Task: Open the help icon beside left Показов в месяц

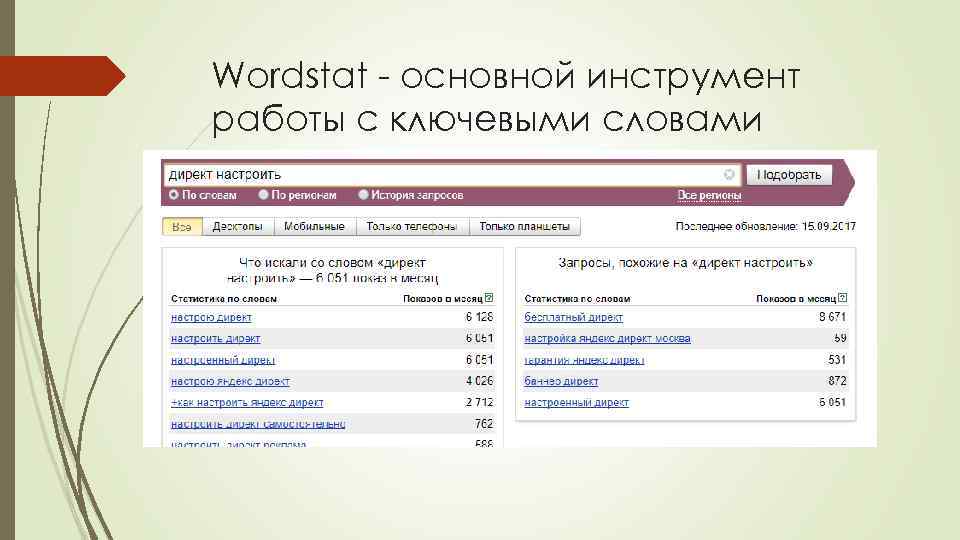Action: [x=489, y=298]
